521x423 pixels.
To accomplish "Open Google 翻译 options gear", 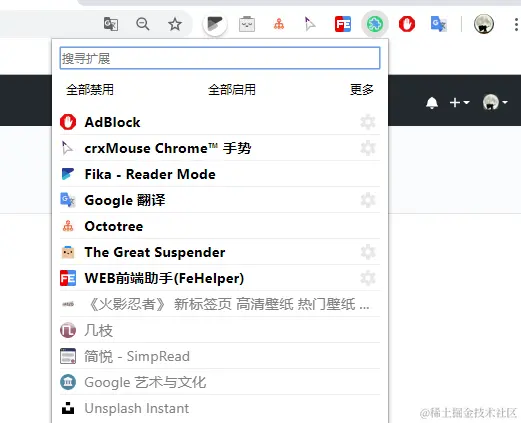I will [x=368, y=200].
